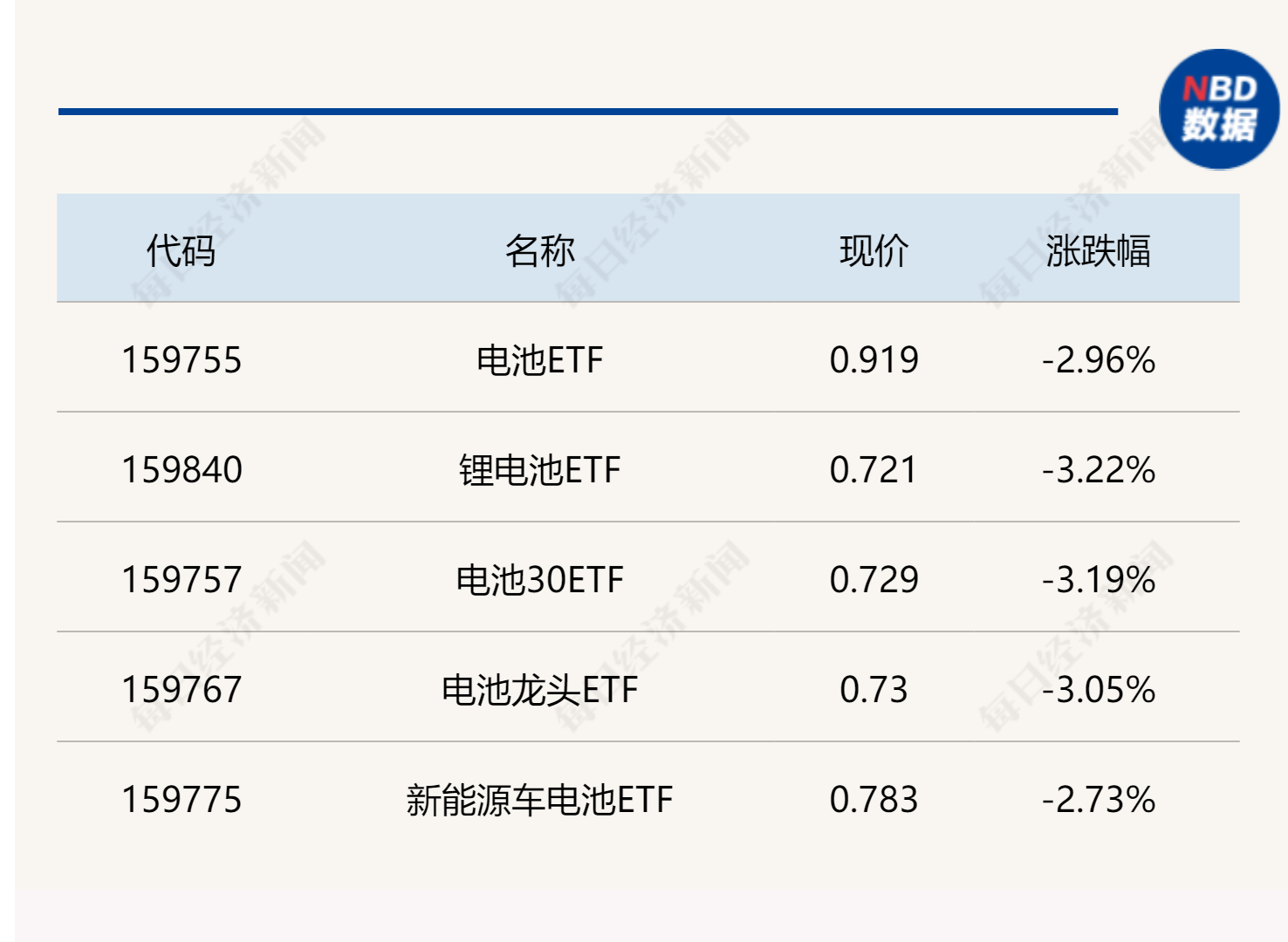Viewport: 1288px width, 942px height.
Task: Select price 0.783 cell
Action: click(874, 799)
